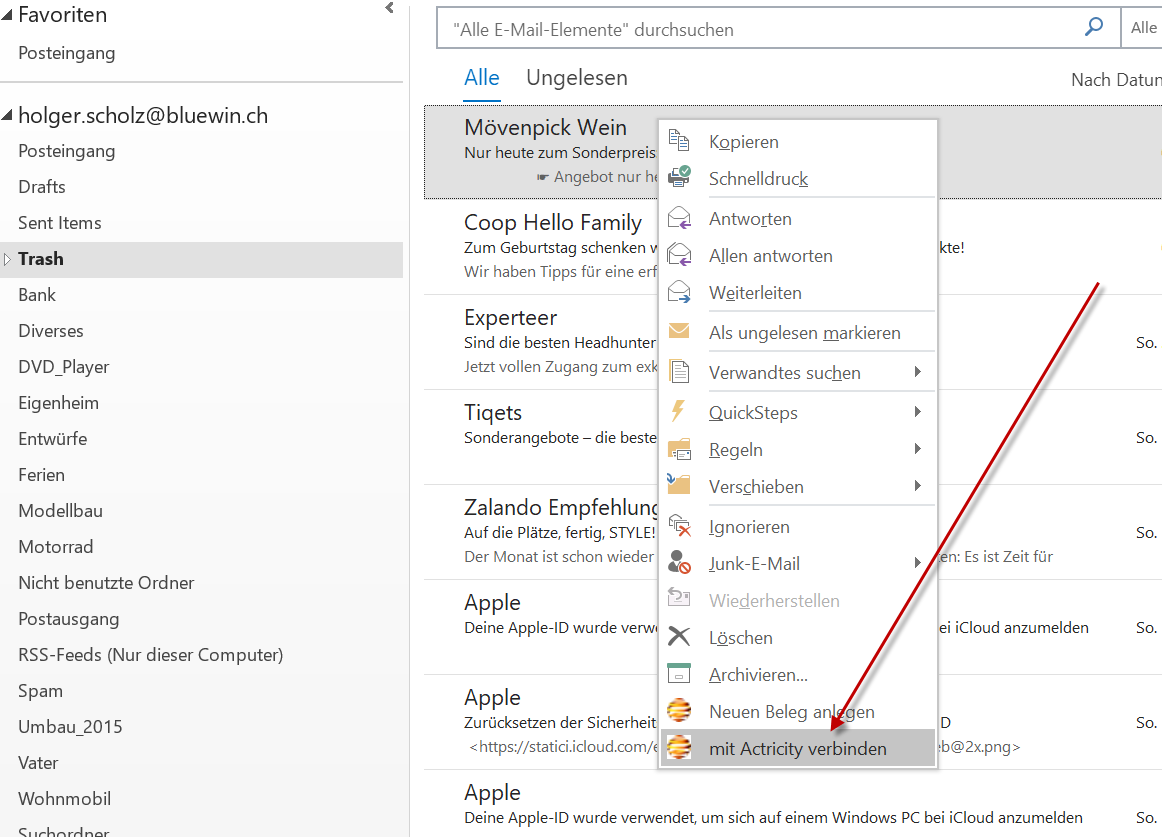Expand Junk-E-Mail submenu arrow
Viewport: 1162px width, 837px height.
tap(917, 563)
